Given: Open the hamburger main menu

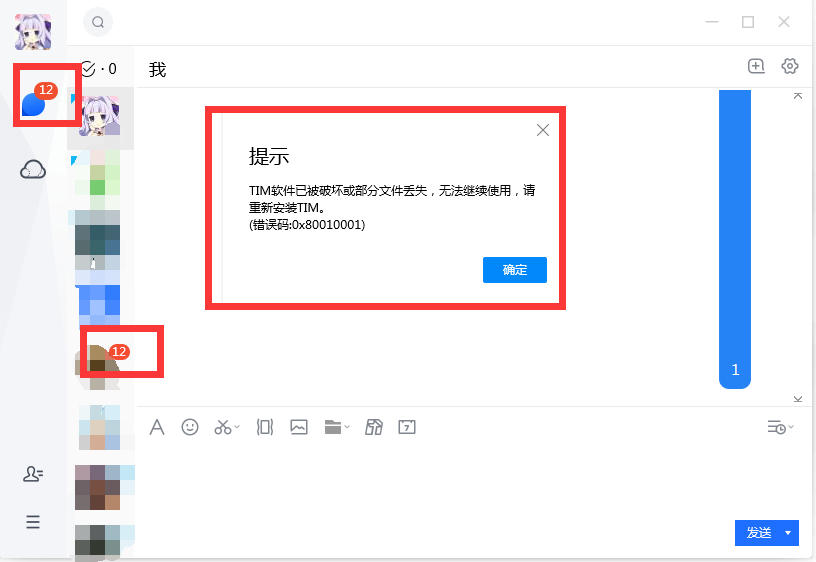Looking at the screenshot, I should (x=33, y=521).
